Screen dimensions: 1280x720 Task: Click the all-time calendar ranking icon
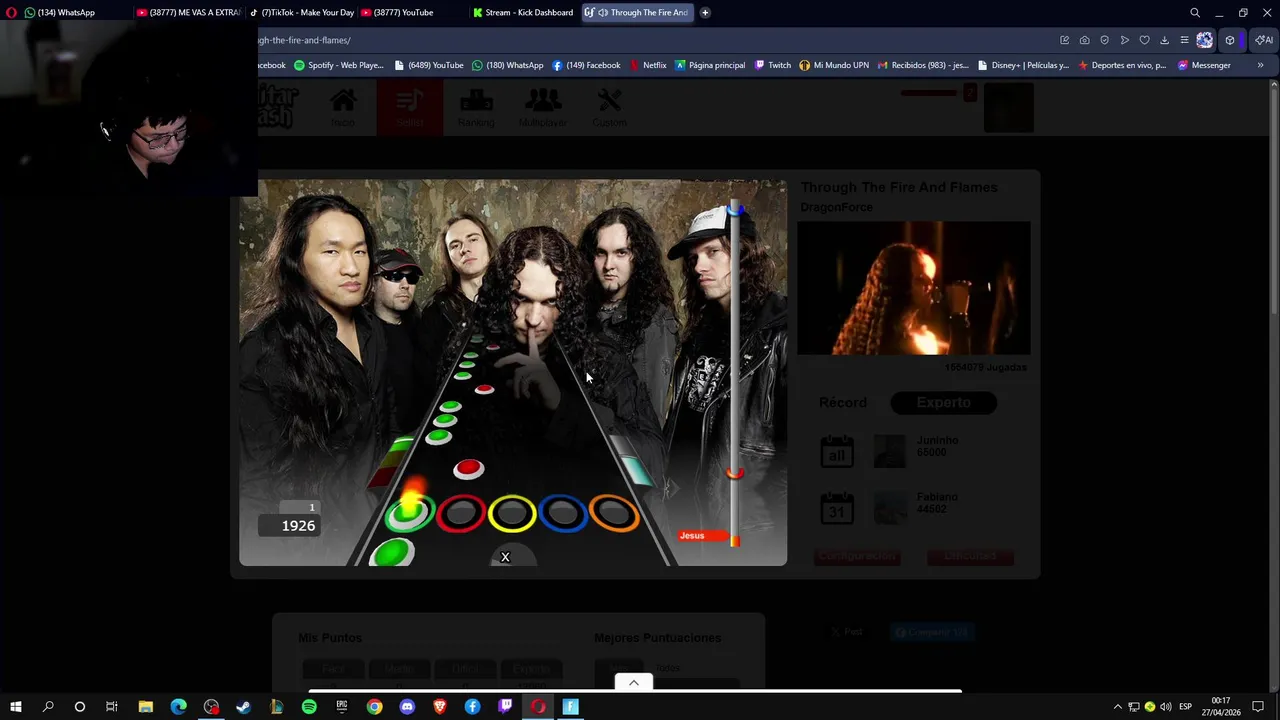(x=837, y=452)
